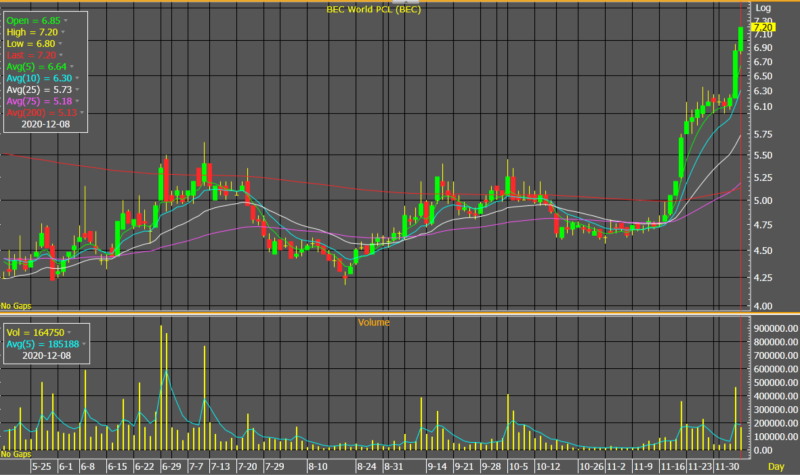The image size is (800, 475).
Task: Click the 7-29 date axis label
Action: pos(274,466)
